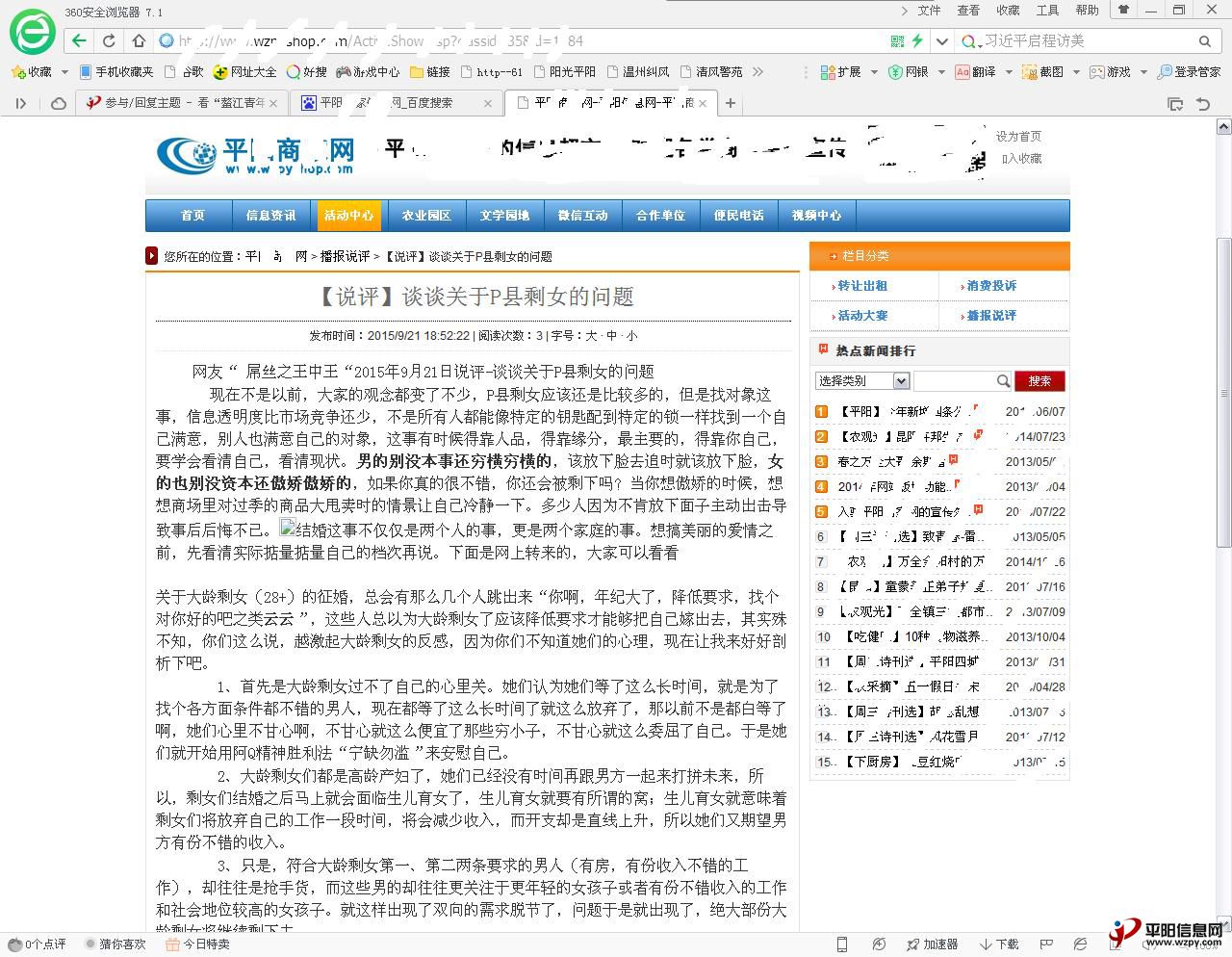Click 0个点评 in status bar
1232x957 pixels.
click(x=38, y=944)
